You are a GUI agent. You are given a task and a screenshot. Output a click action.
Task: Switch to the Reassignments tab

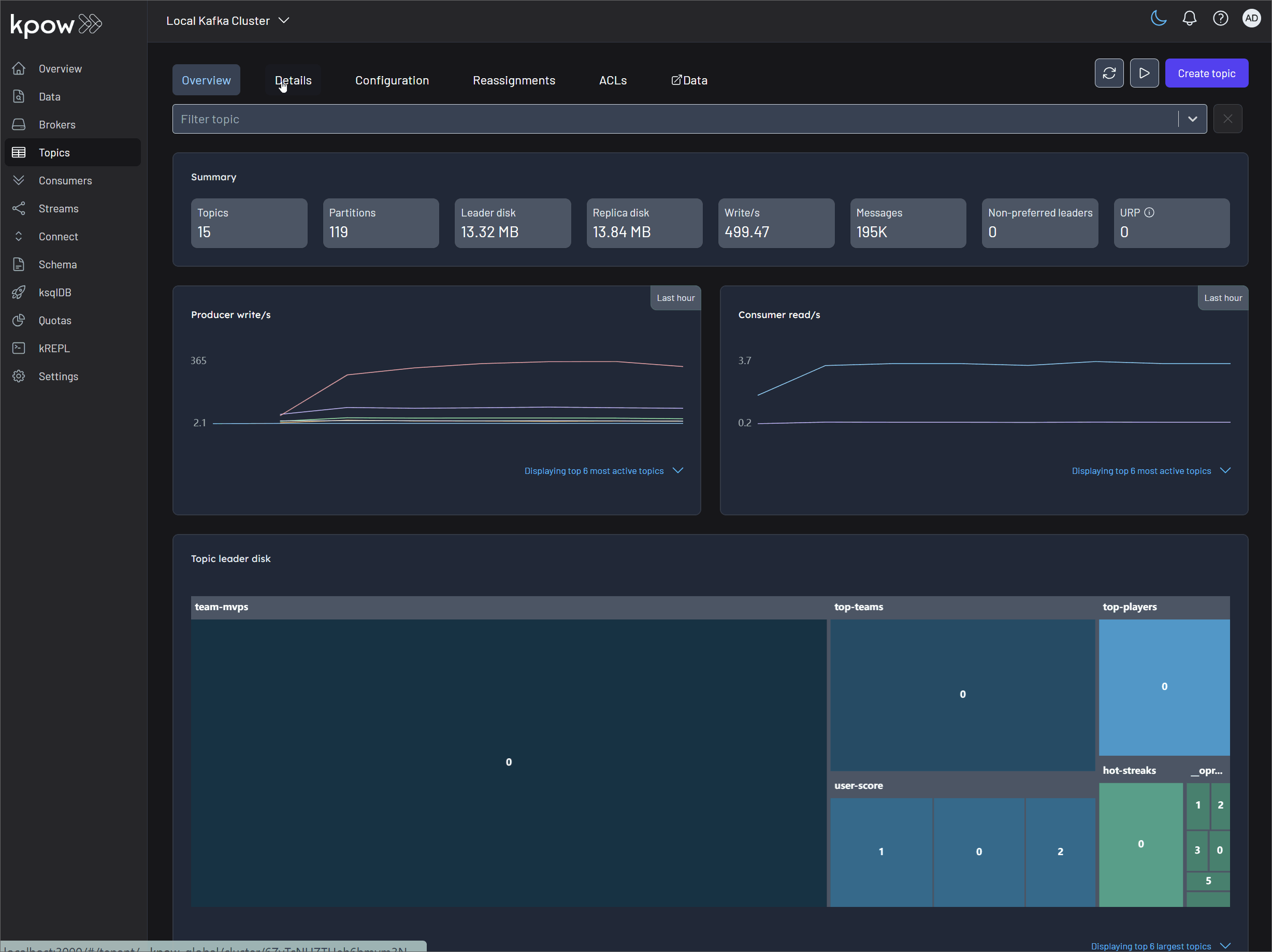(514, 80)
